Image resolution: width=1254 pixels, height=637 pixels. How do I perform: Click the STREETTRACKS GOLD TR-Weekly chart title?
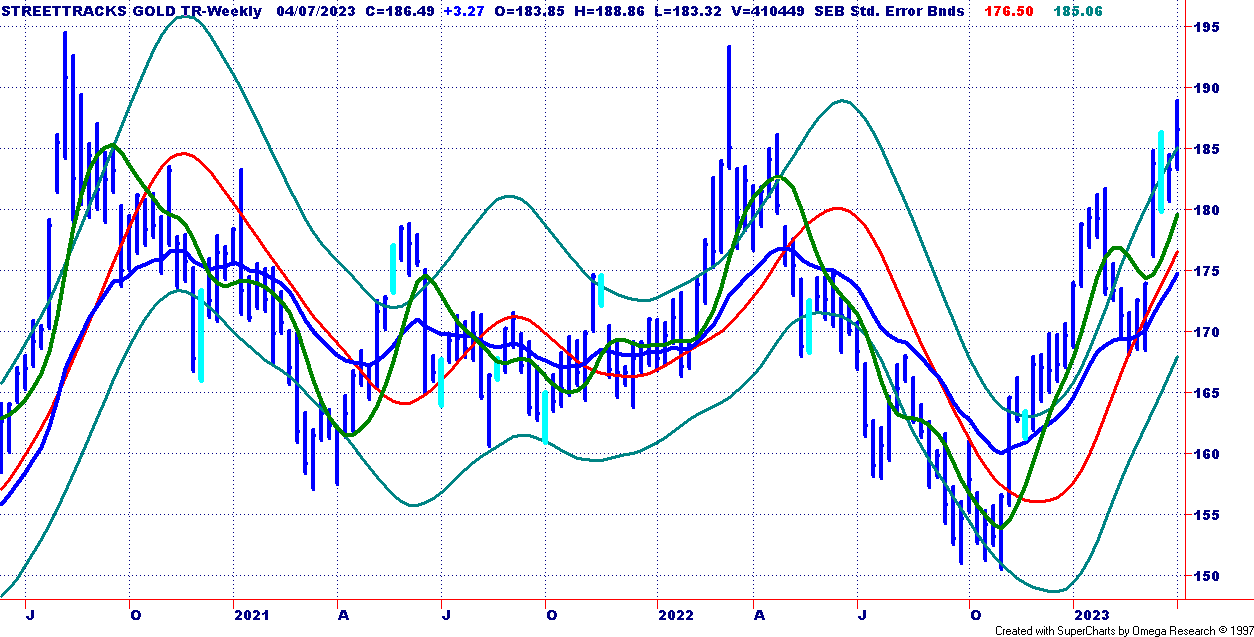click(133, 11)
